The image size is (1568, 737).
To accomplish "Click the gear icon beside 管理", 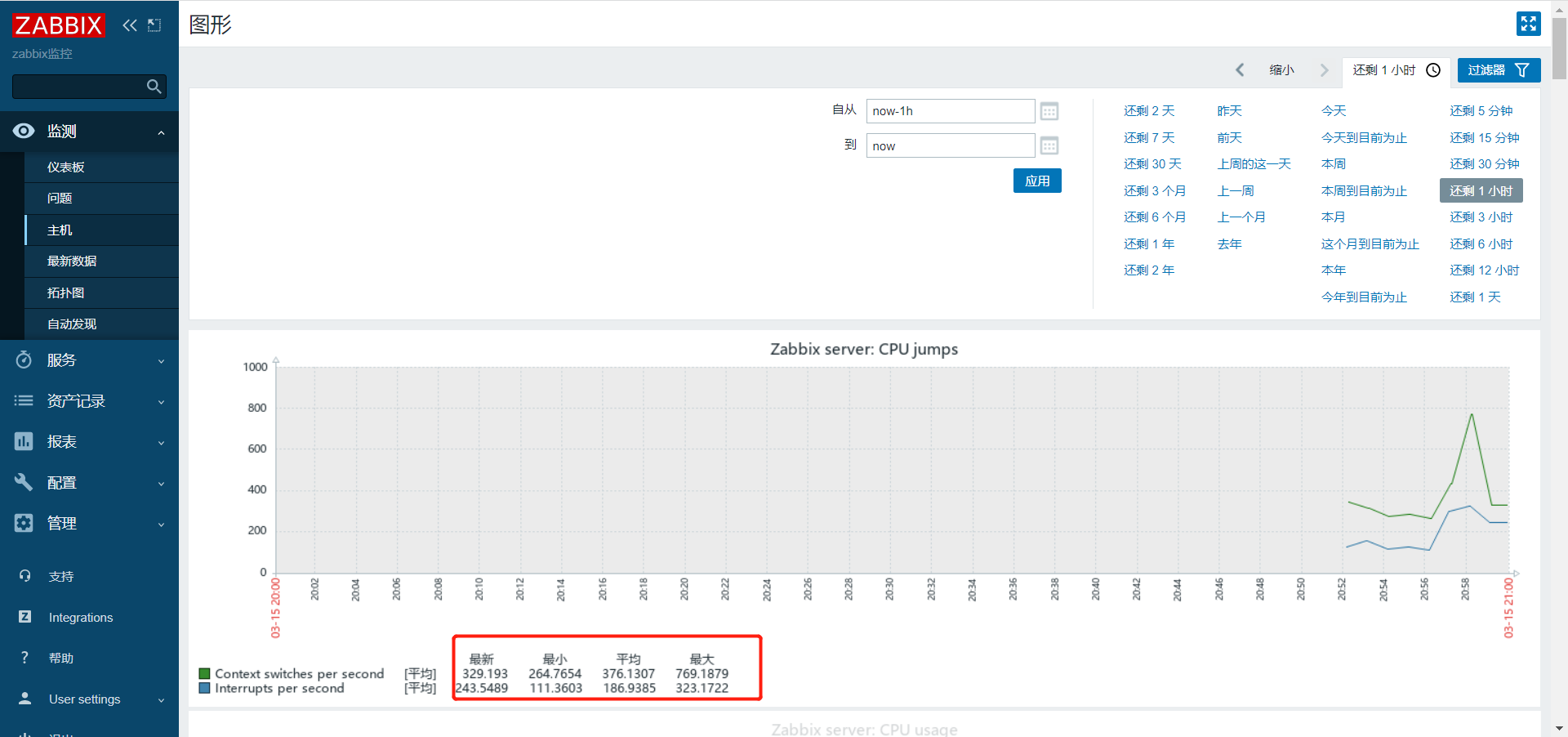I will pyautogui.click(x=24, y=523).
